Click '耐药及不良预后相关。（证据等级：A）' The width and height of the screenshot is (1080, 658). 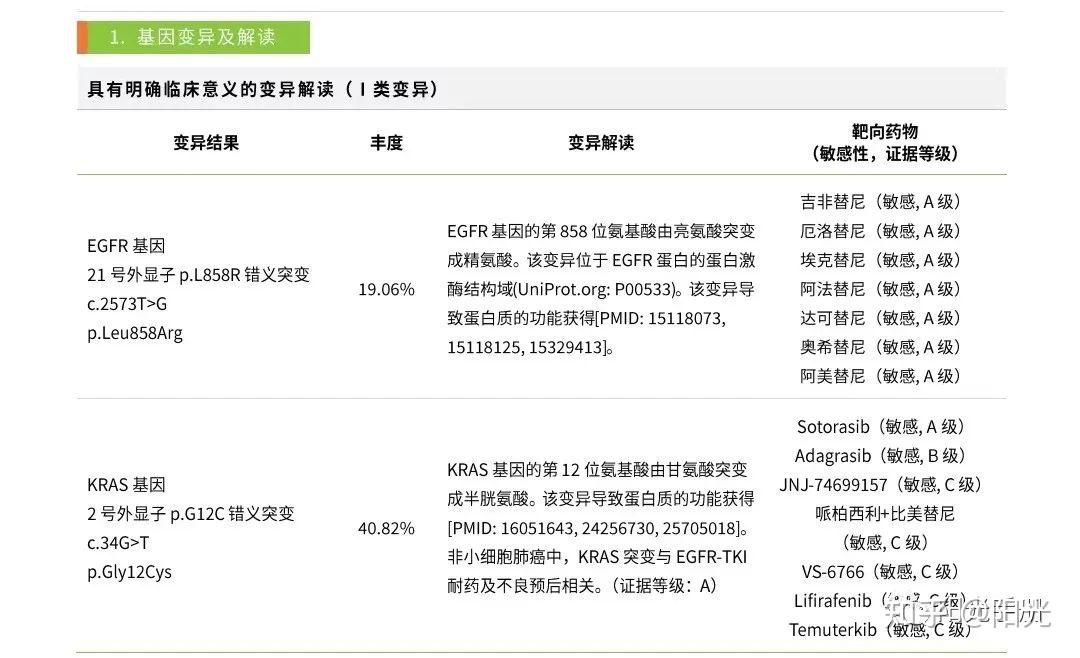pyautogui.click(x=583, y=586)
